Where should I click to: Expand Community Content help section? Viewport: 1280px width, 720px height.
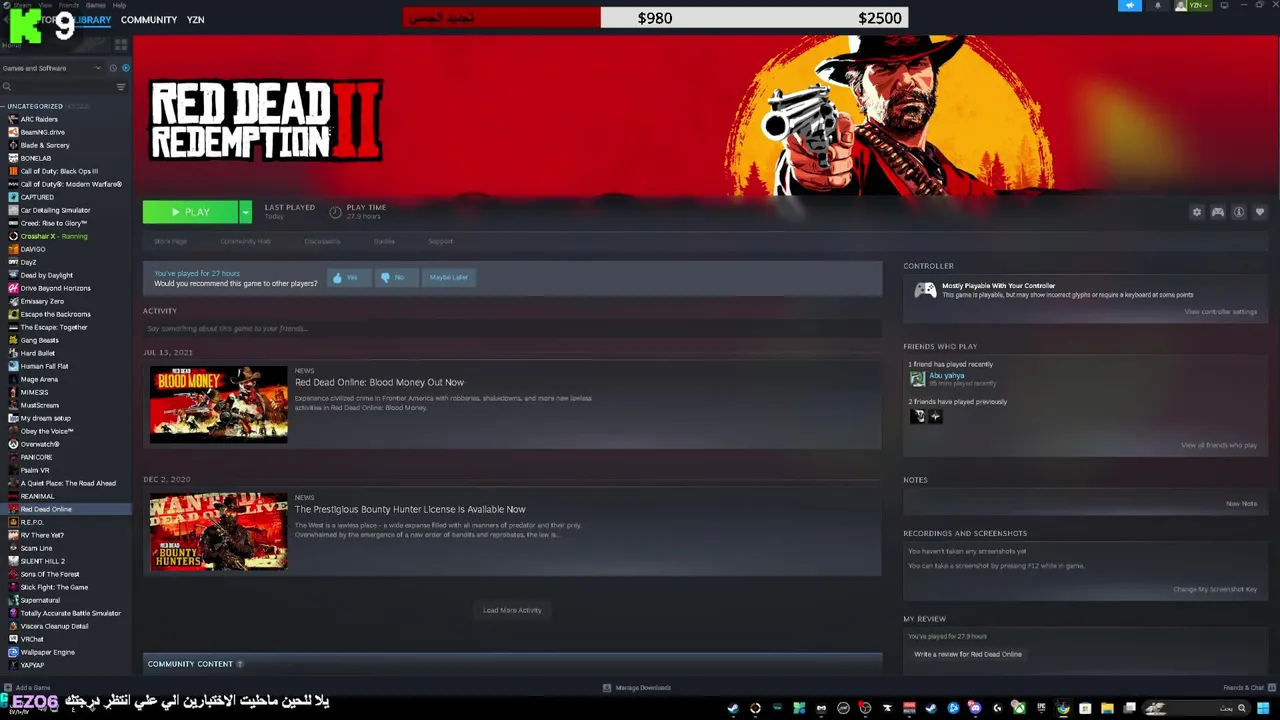click(239, 664)
